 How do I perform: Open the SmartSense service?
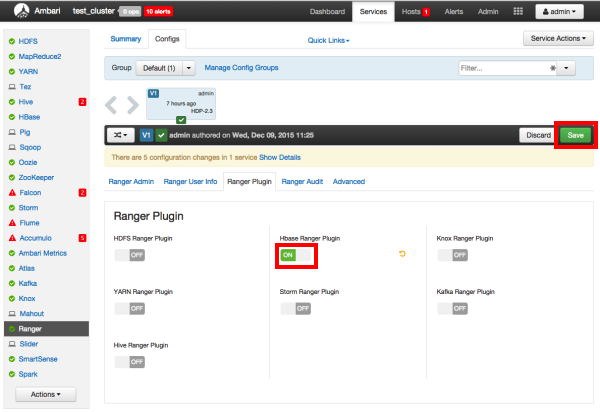[38, 359]
